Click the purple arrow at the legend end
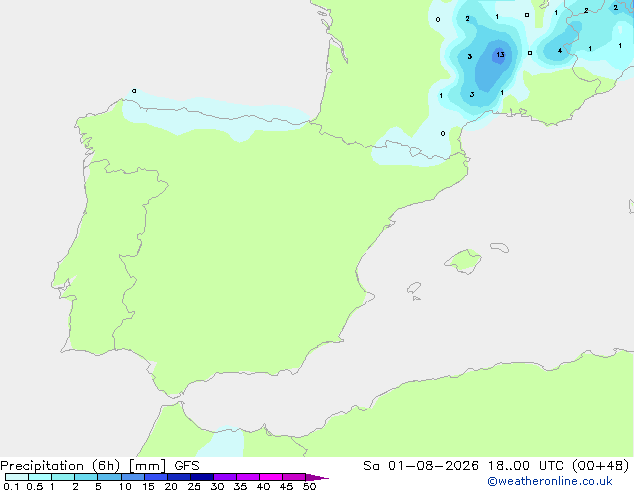This screenshot has width=634, height=490. point(317,477)
